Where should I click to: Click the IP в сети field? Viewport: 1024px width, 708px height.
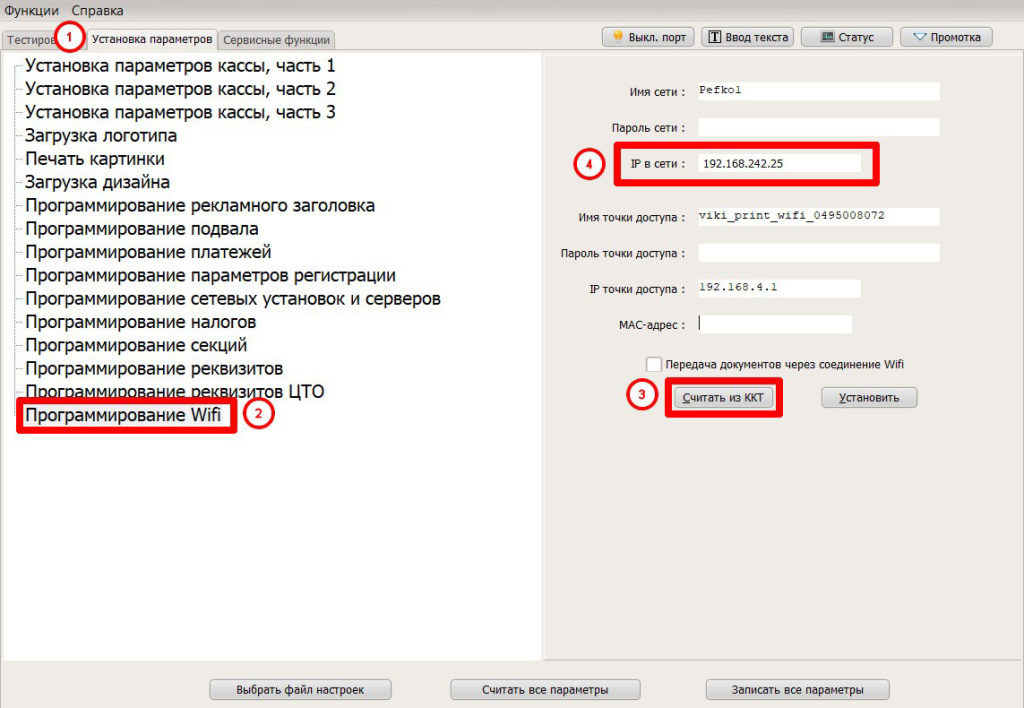pyautogui.click(x=779, y=163)
